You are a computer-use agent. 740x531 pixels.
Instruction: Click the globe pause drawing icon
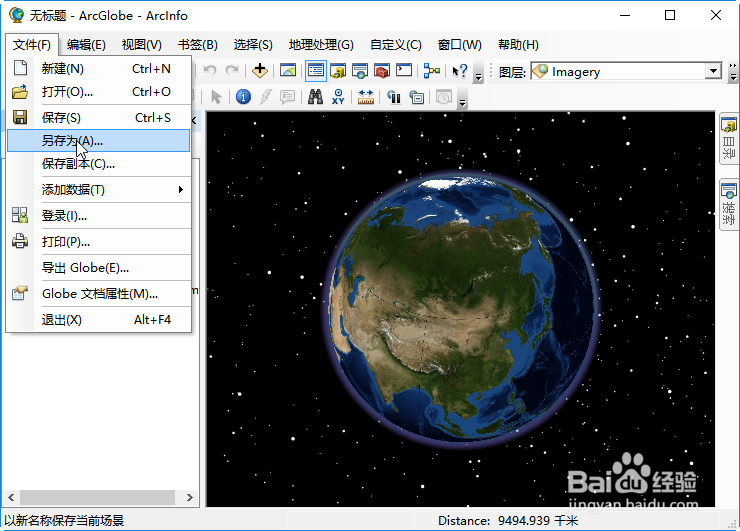(394, 97)
